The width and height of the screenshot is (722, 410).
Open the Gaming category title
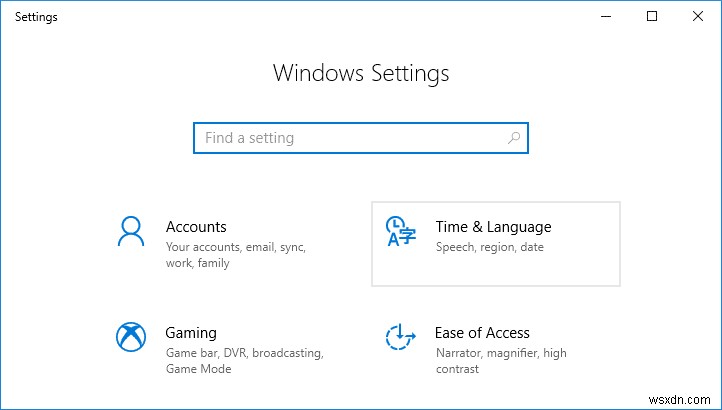point(191,333)
